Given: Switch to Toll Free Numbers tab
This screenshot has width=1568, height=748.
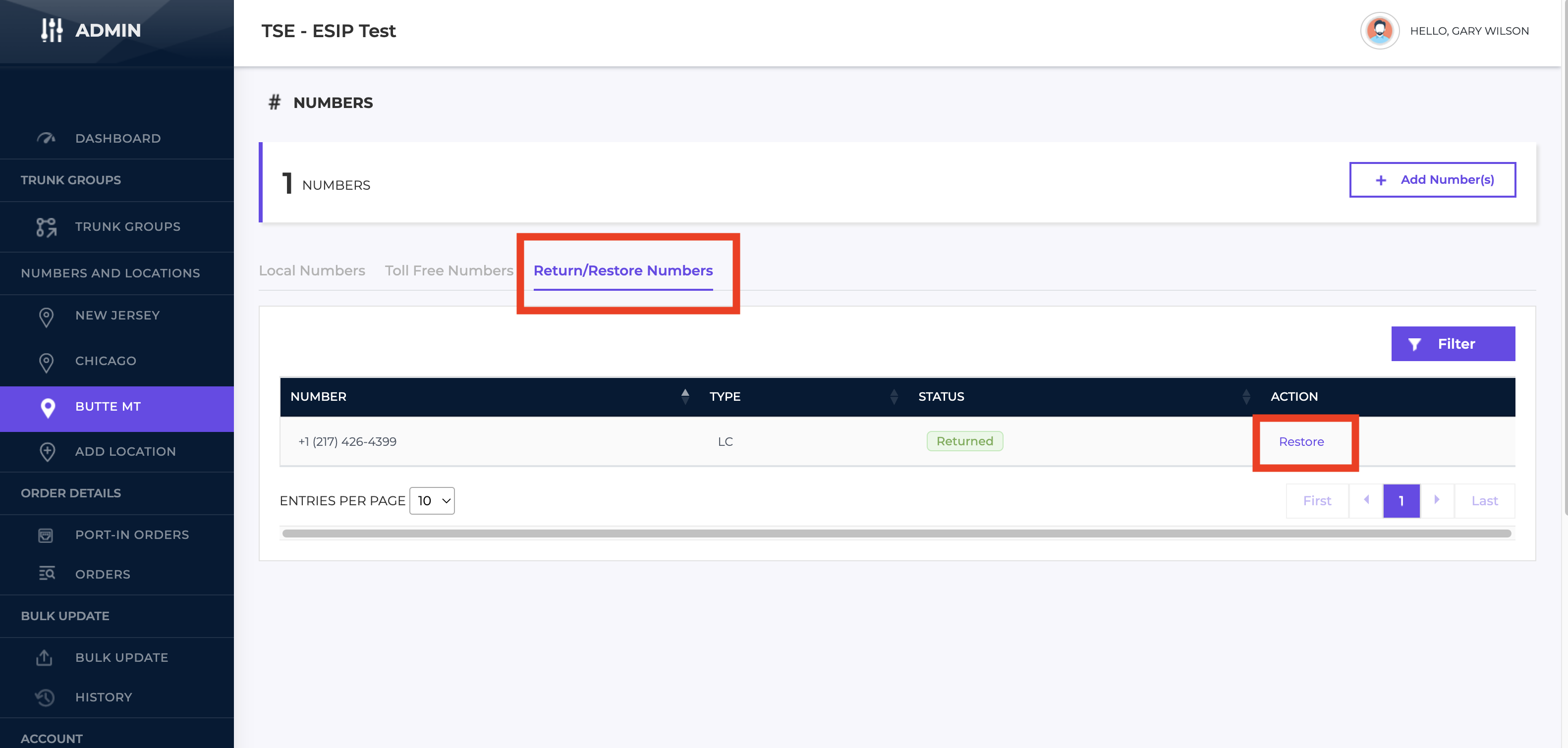Looking at the screenshot, I should 449,270.
